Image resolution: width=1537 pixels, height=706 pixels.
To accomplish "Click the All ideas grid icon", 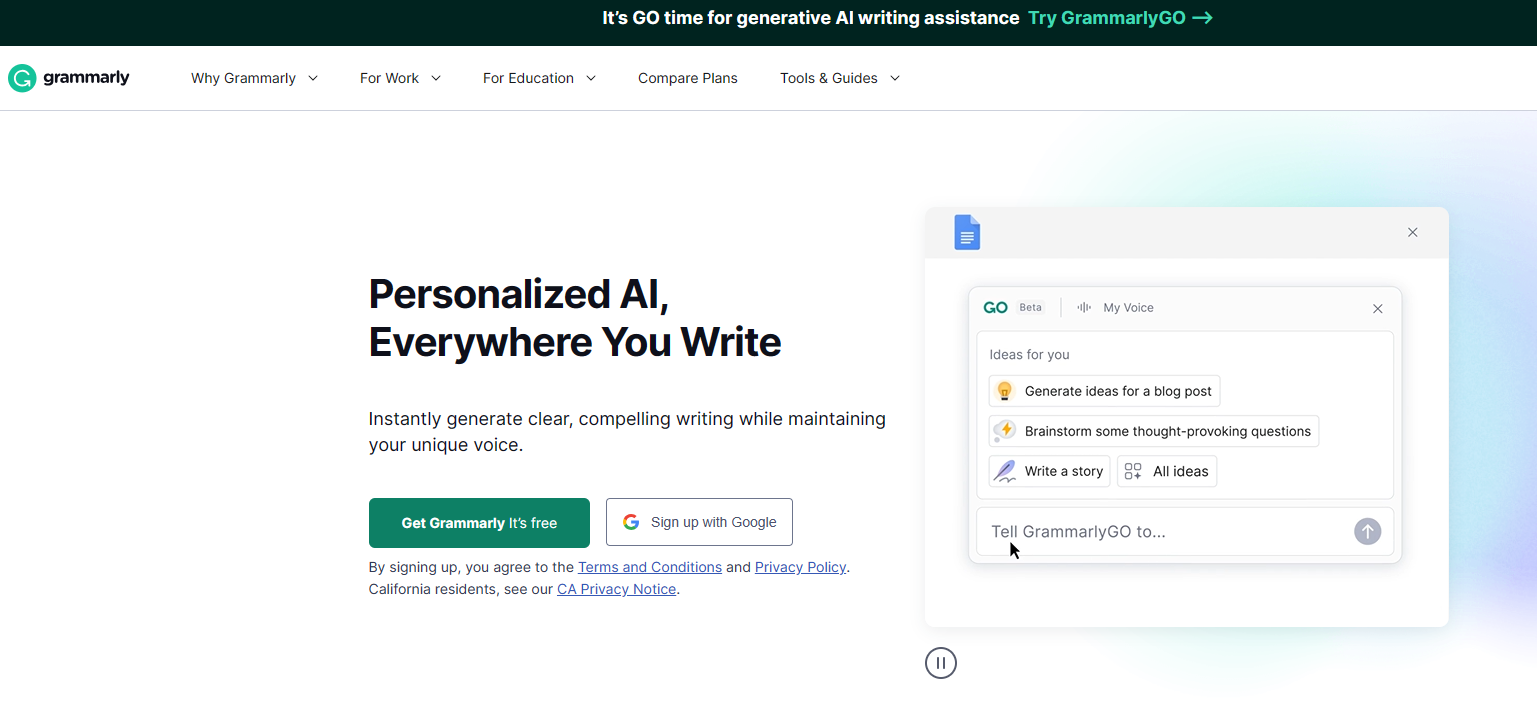I will [1133, 471].
